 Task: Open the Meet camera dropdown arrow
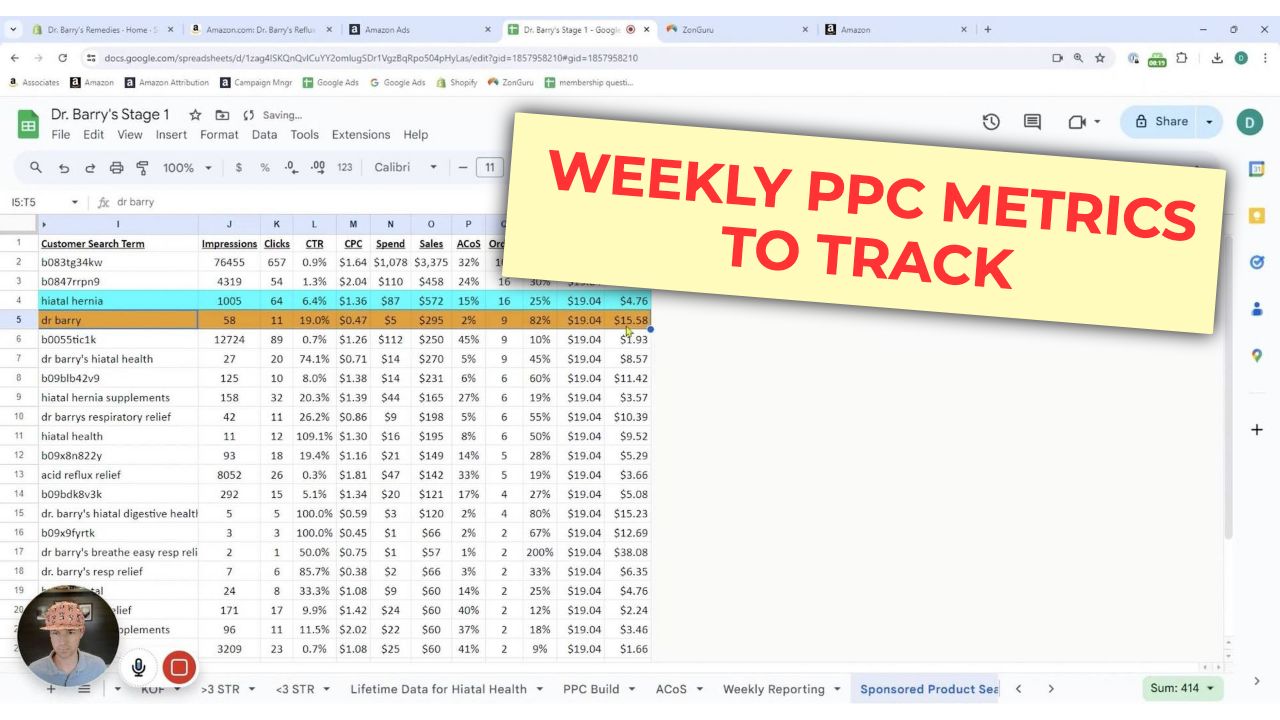pyautogui.click(x=1098, y=122)
